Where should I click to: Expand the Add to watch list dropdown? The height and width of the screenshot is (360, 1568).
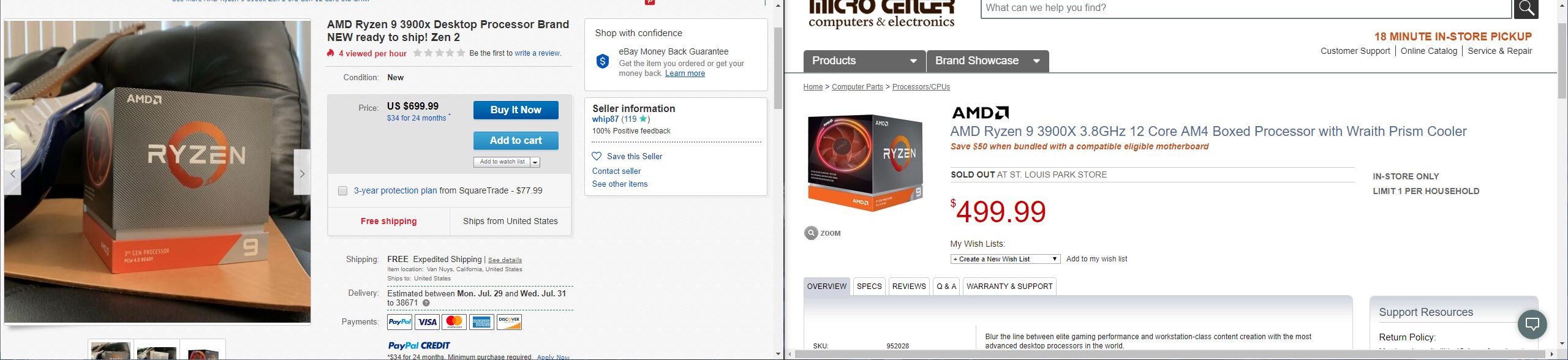coord(535,162)
